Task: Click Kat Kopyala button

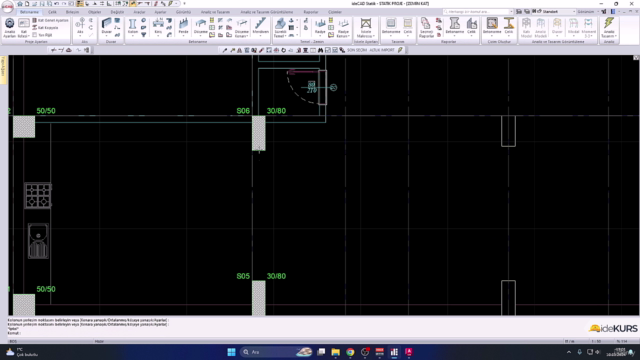Action: pos(45,28)
